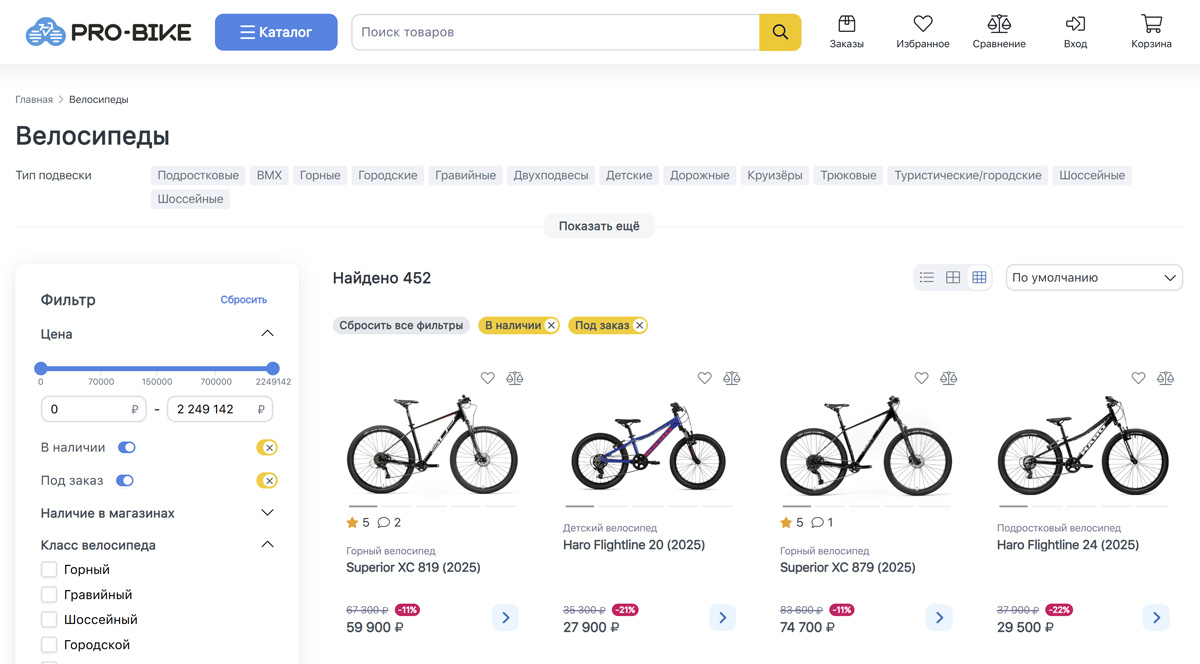This screenshot has width=1200, height=664.
Task: Open Haro Flightline 24 via arrow button
Action: coord(1156,618)
